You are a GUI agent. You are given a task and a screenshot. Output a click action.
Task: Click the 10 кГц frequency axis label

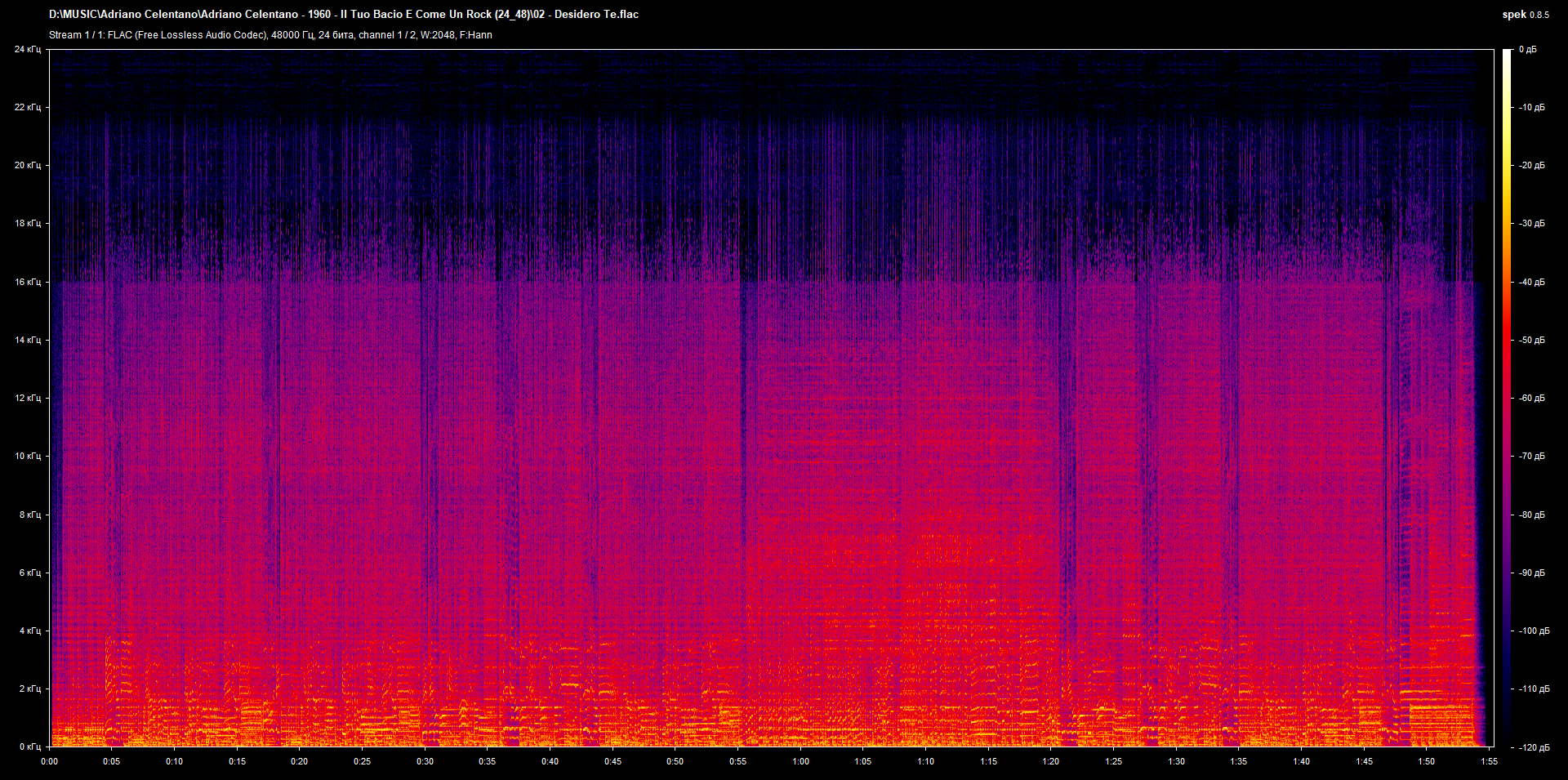click(28, 457)
